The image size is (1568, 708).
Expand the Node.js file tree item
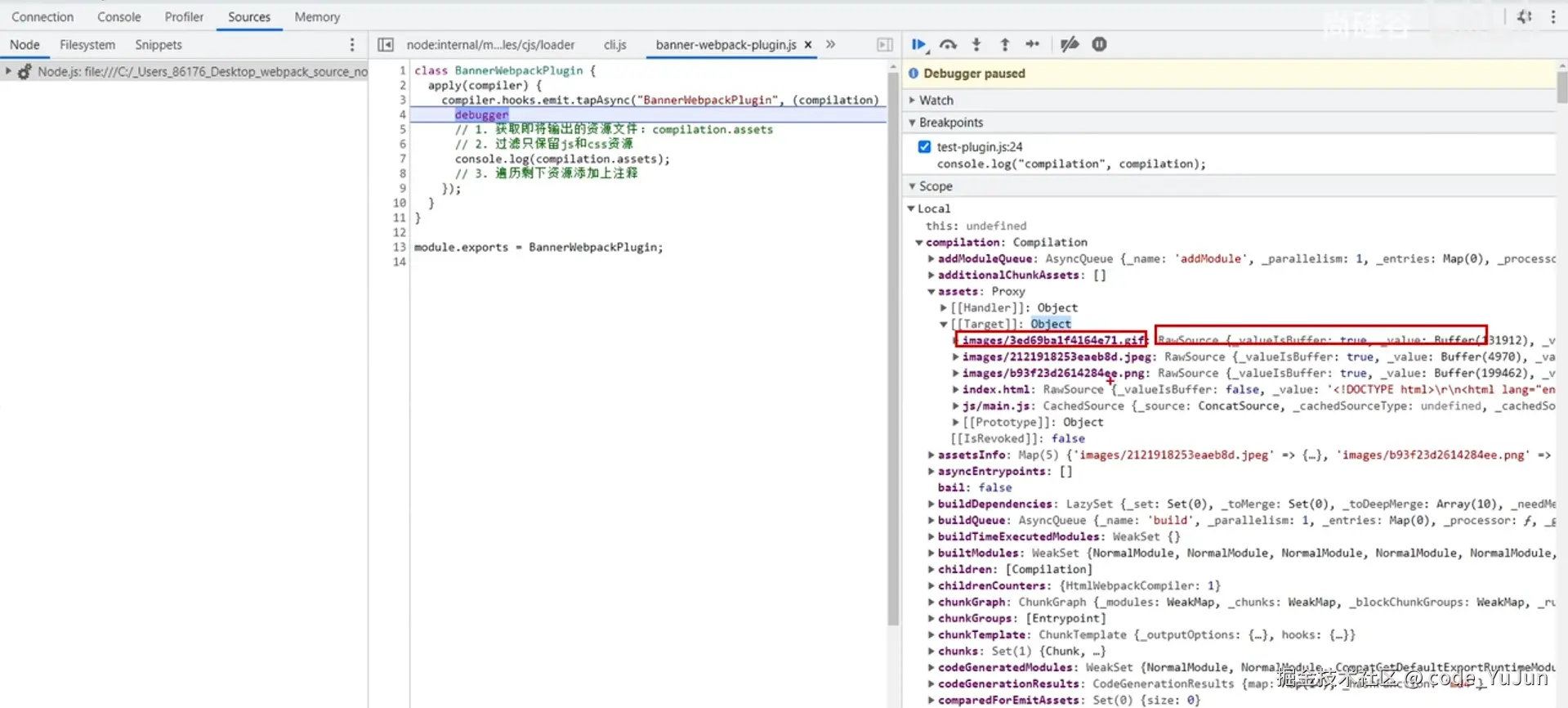click(x=8, y=72)
